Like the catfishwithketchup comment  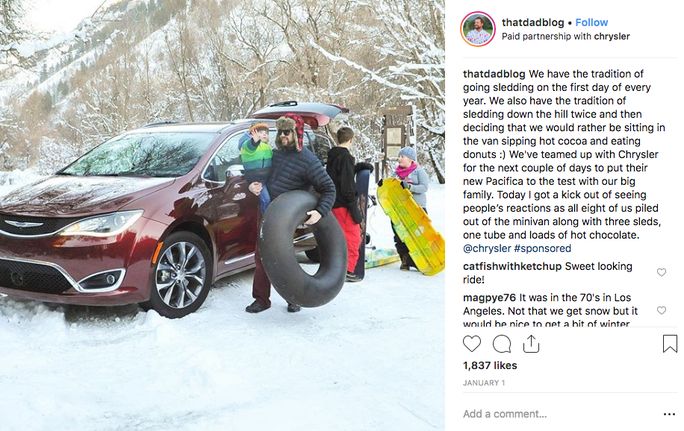[x=661, y=272]
